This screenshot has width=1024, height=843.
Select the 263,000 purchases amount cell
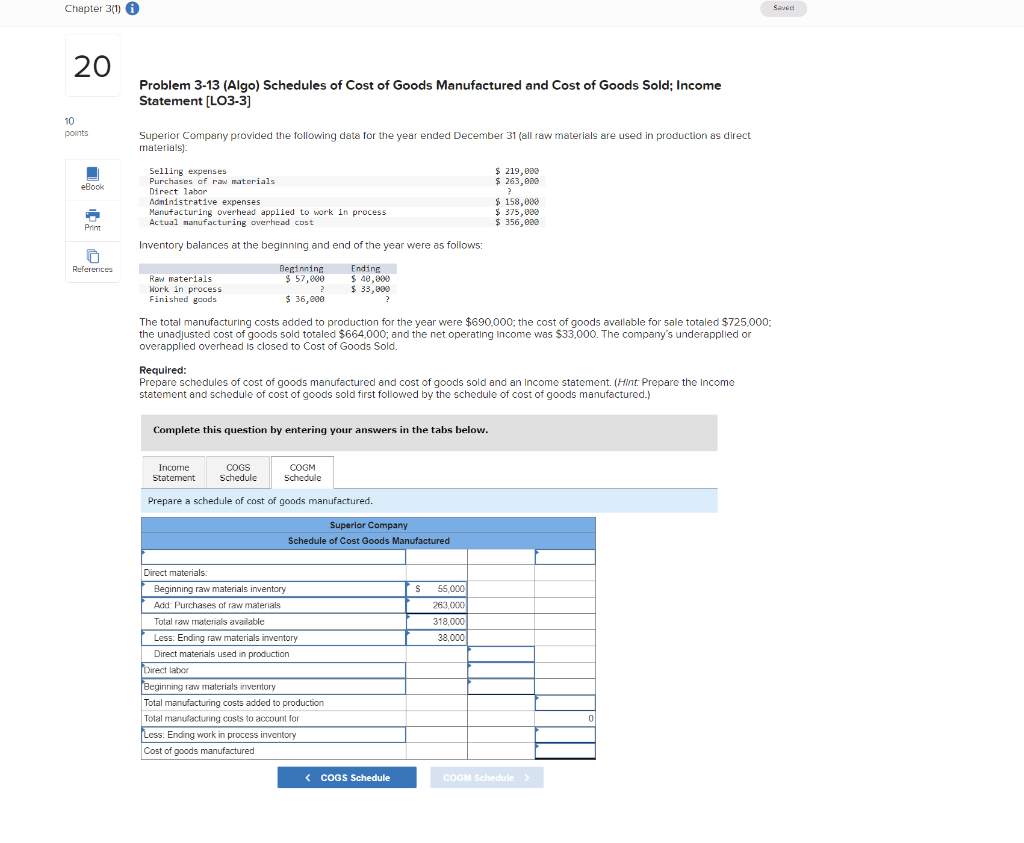(x=435, y=605)
